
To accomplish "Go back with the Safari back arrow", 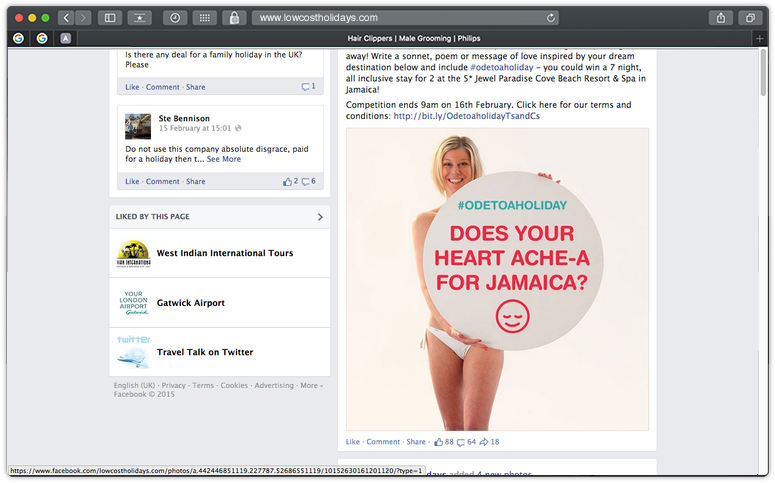I will point(66,18).
